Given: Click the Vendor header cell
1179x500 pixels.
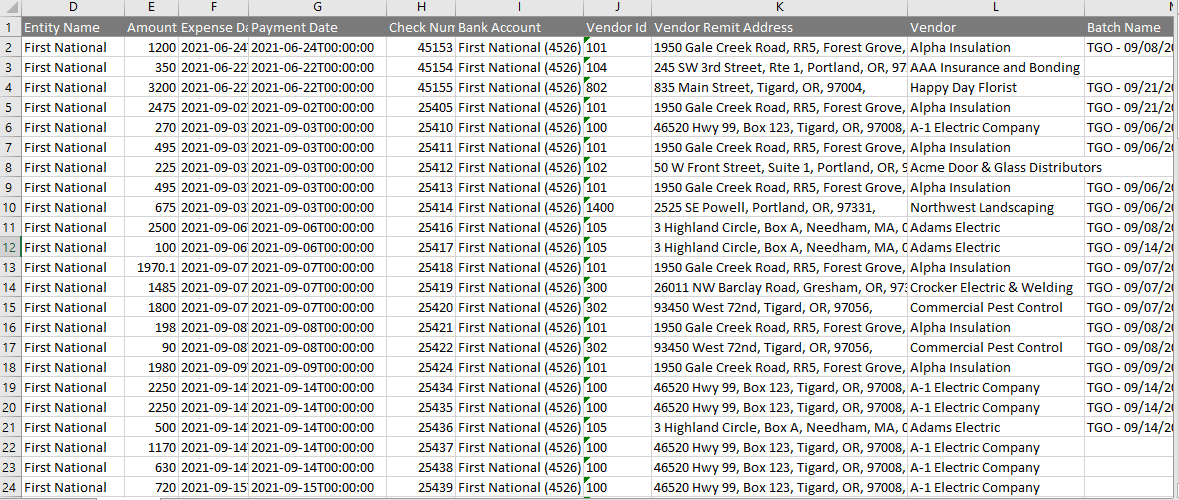Looking at the screenshot, I should click(x=996, y=27).
